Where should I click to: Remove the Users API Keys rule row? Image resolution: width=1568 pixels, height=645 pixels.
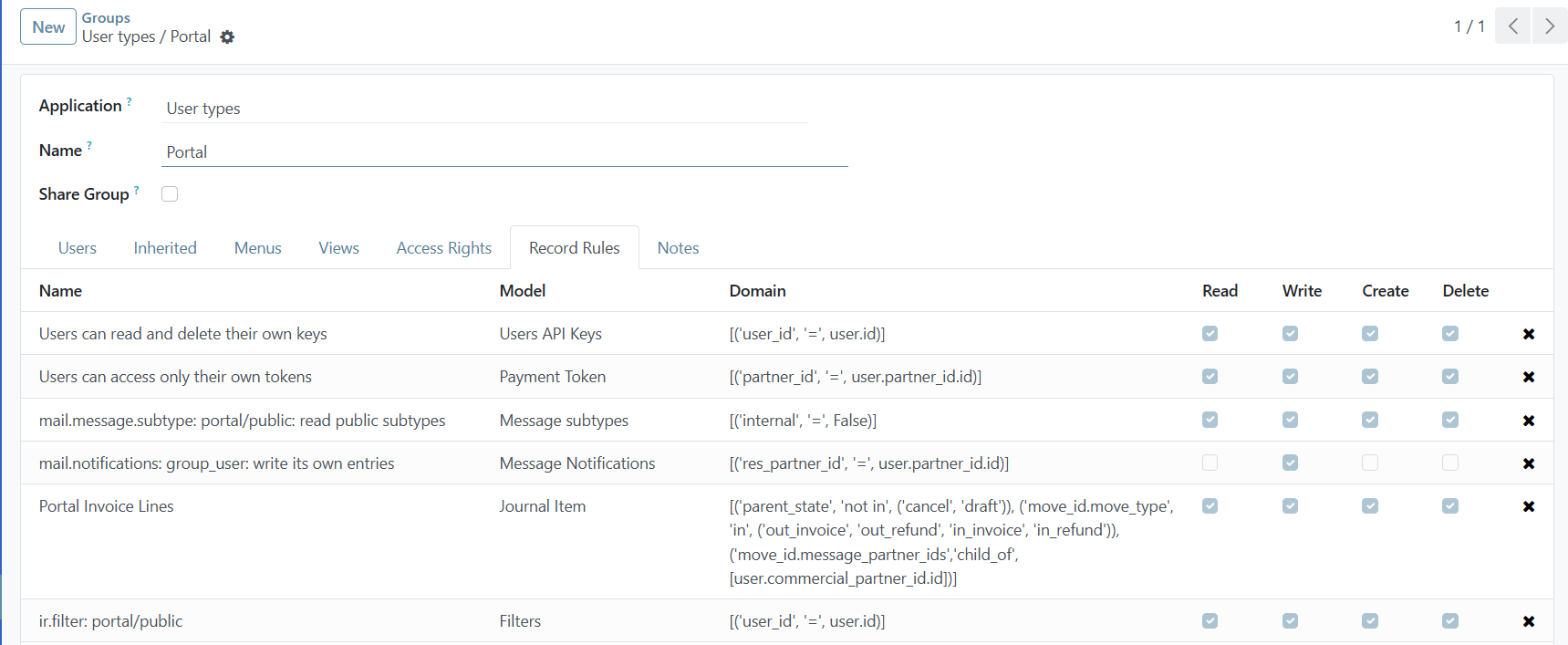click(x=1528, y=334)
